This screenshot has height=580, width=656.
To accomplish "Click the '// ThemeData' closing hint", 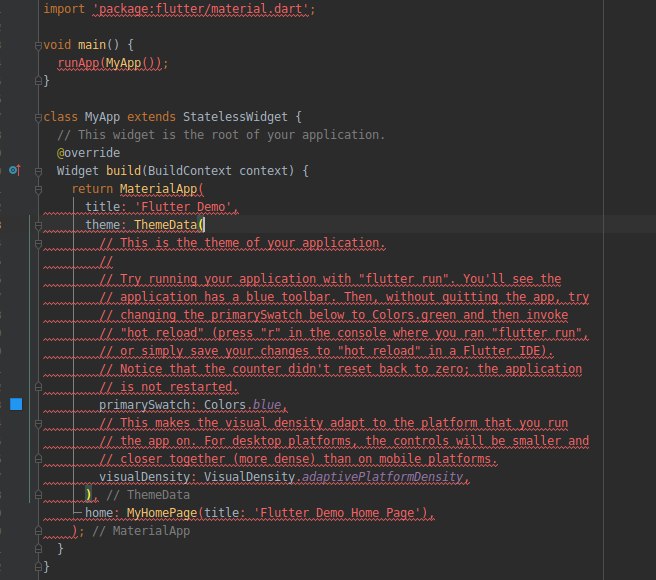I will pos(148,495).
